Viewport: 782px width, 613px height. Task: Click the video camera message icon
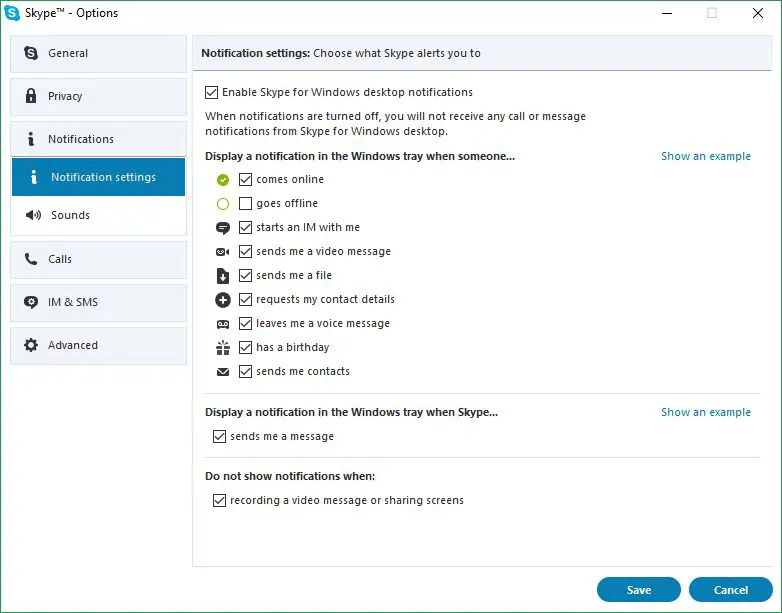click(x=222, y=252)
